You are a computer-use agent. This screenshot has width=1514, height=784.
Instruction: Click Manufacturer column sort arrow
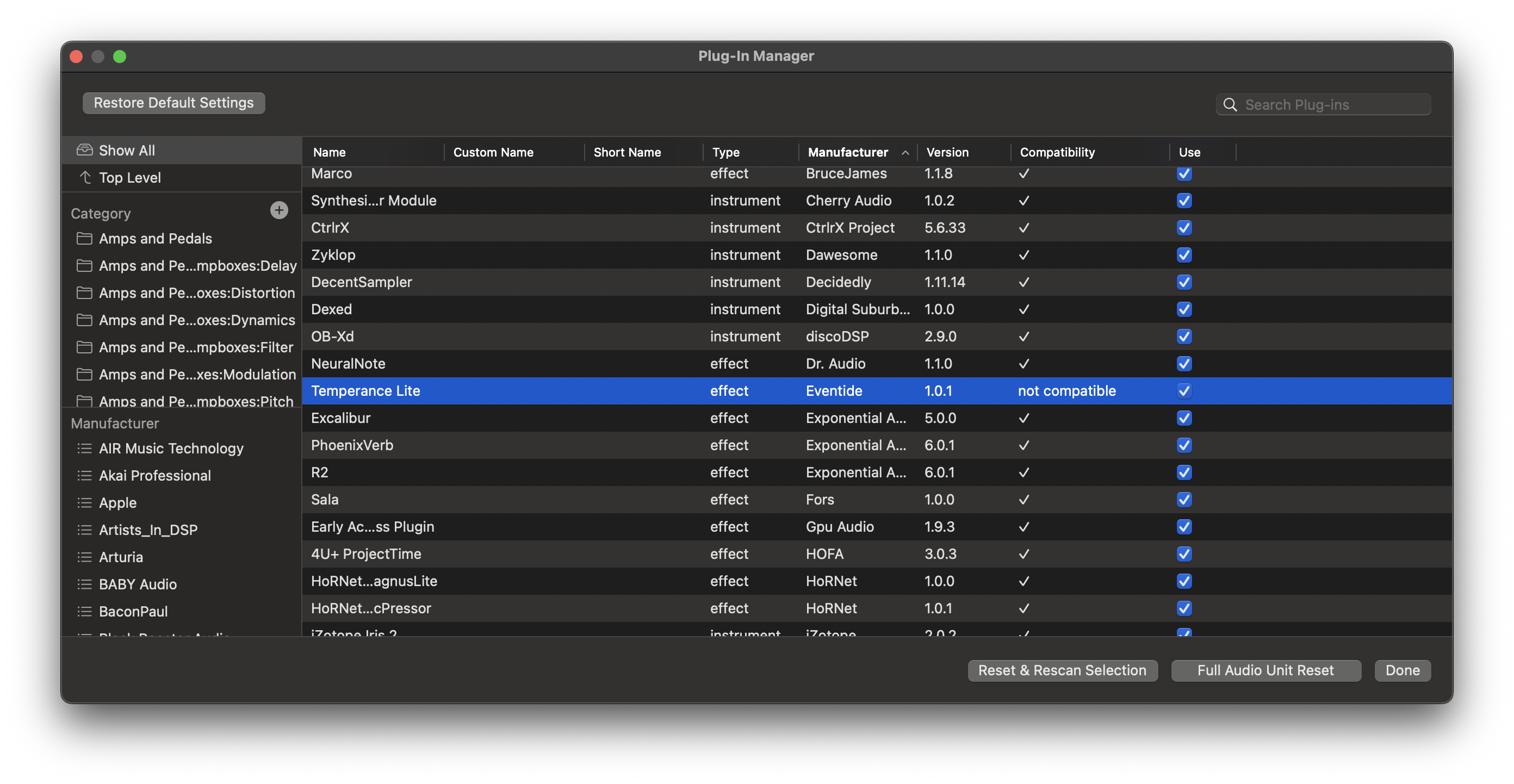(905, 153)
